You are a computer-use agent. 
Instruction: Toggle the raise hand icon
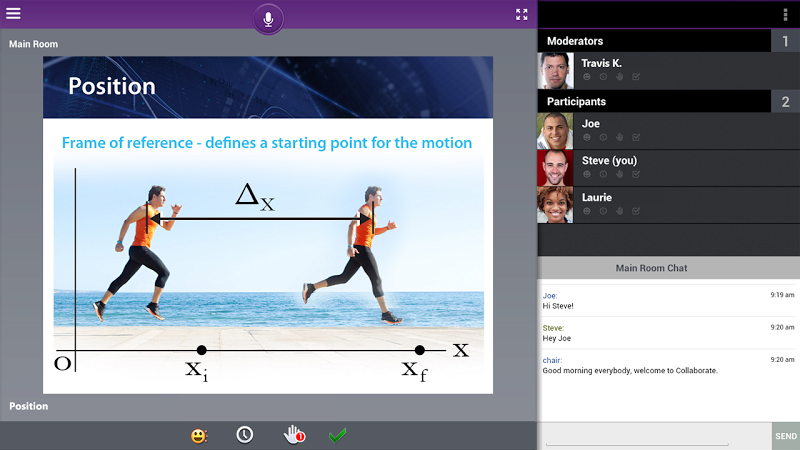point(294,435)
